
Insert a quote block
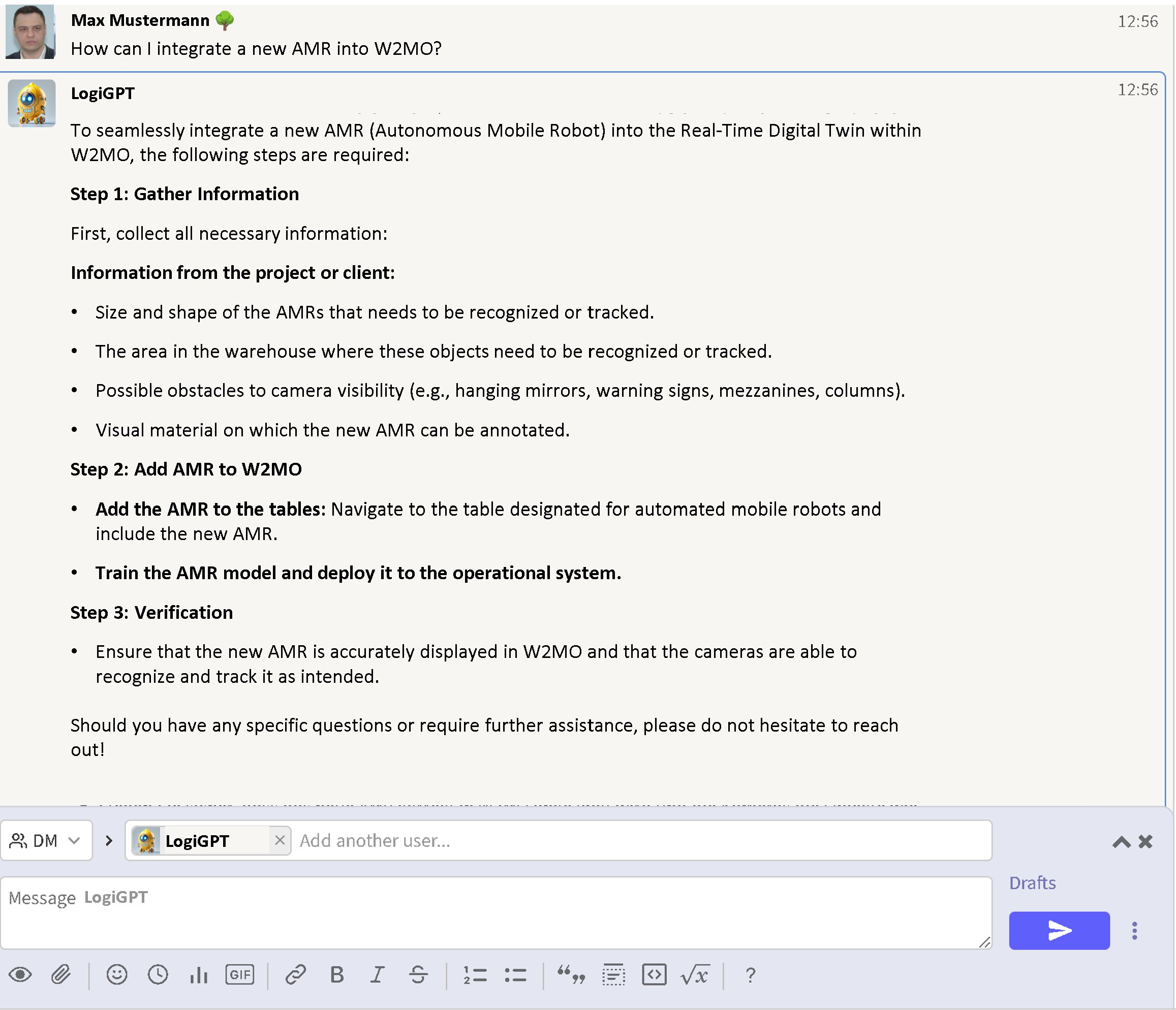pos(571,975)
